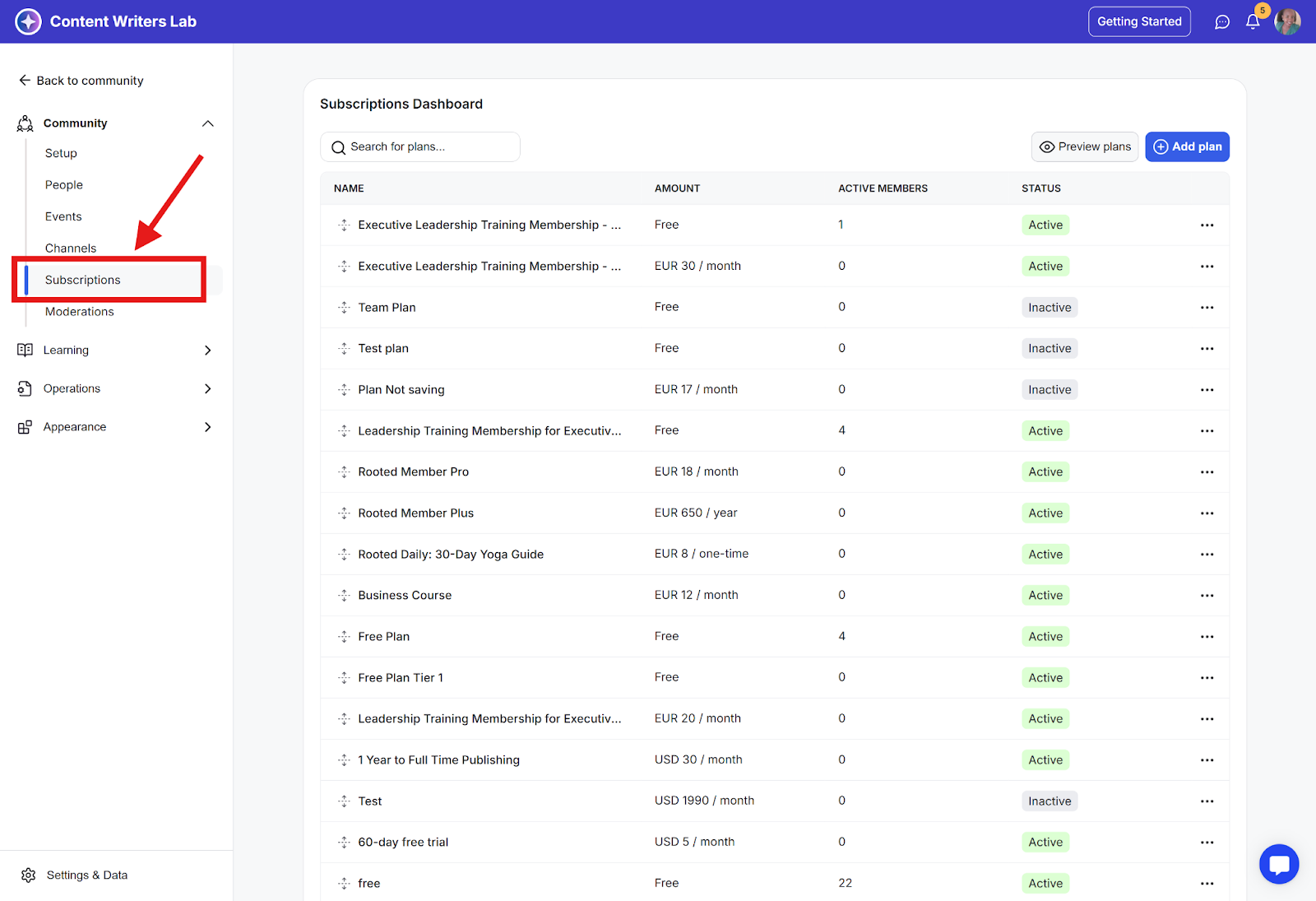Viewport: 1316px width, 901px height.
Task: Click the Add plan button
Action: [1187, 147]
